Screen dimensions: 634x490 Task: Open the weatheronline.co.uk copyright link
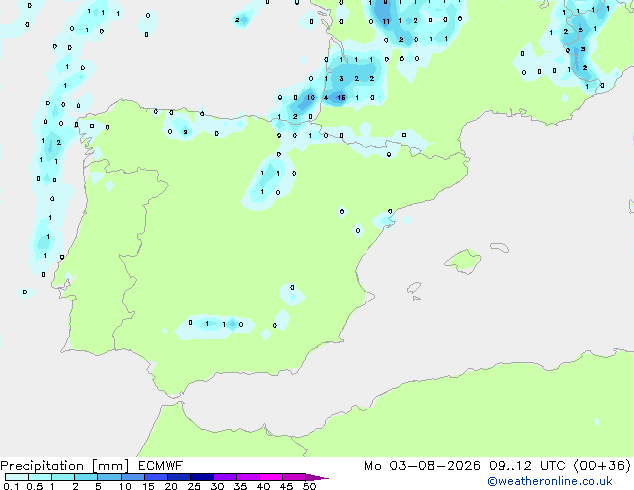point(550,481)
